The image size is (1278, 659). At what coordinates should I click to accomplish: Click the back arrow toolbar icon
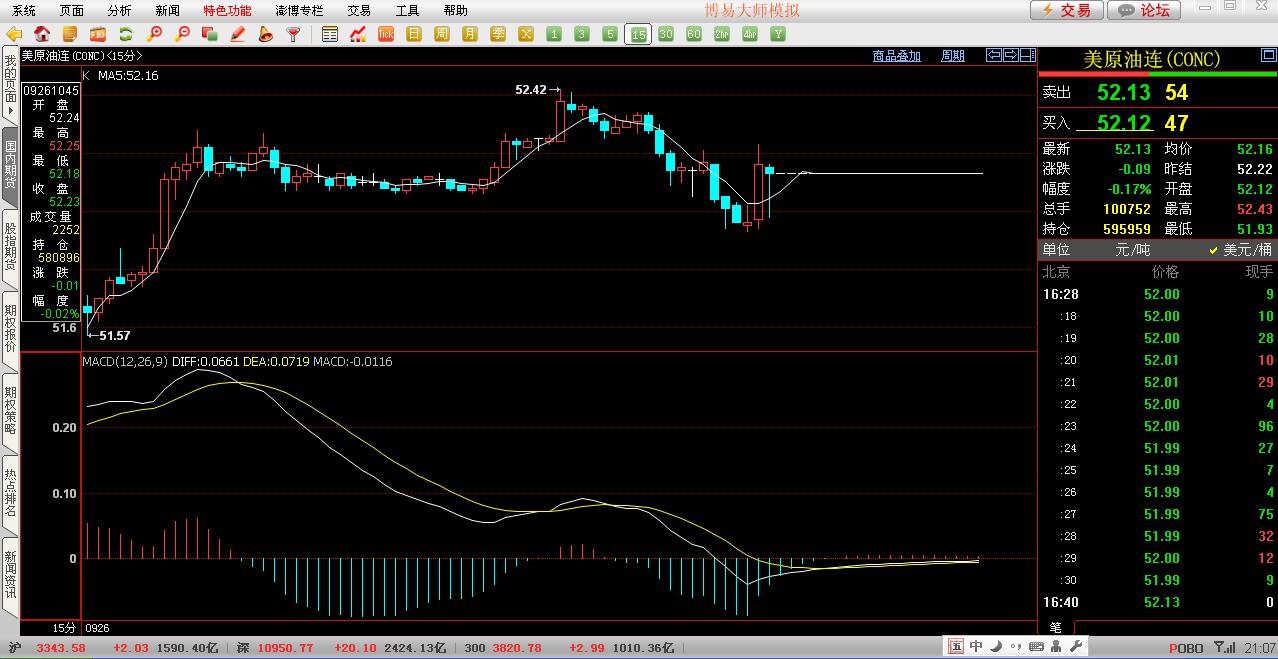point(14,34)
